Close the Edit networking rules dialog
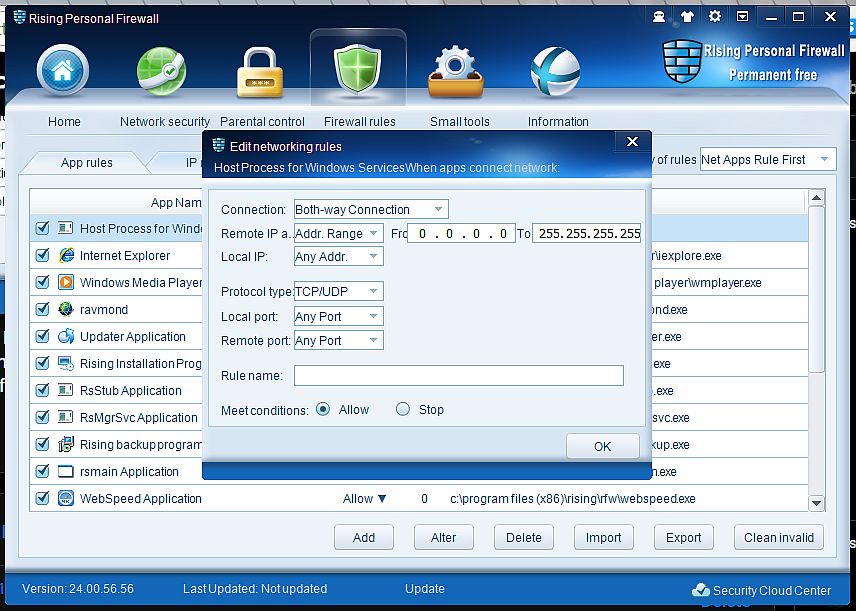The image size is (856, 611). (x=632, y=141)
